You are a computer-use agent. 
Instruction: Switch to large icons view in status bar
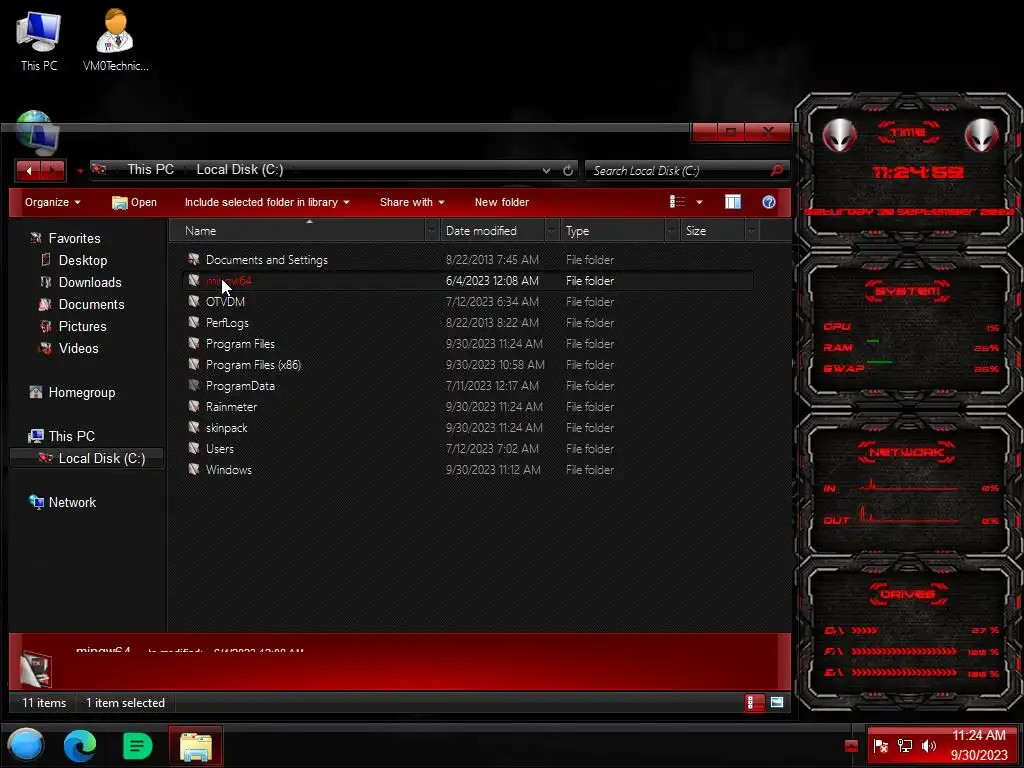[776, 703]
